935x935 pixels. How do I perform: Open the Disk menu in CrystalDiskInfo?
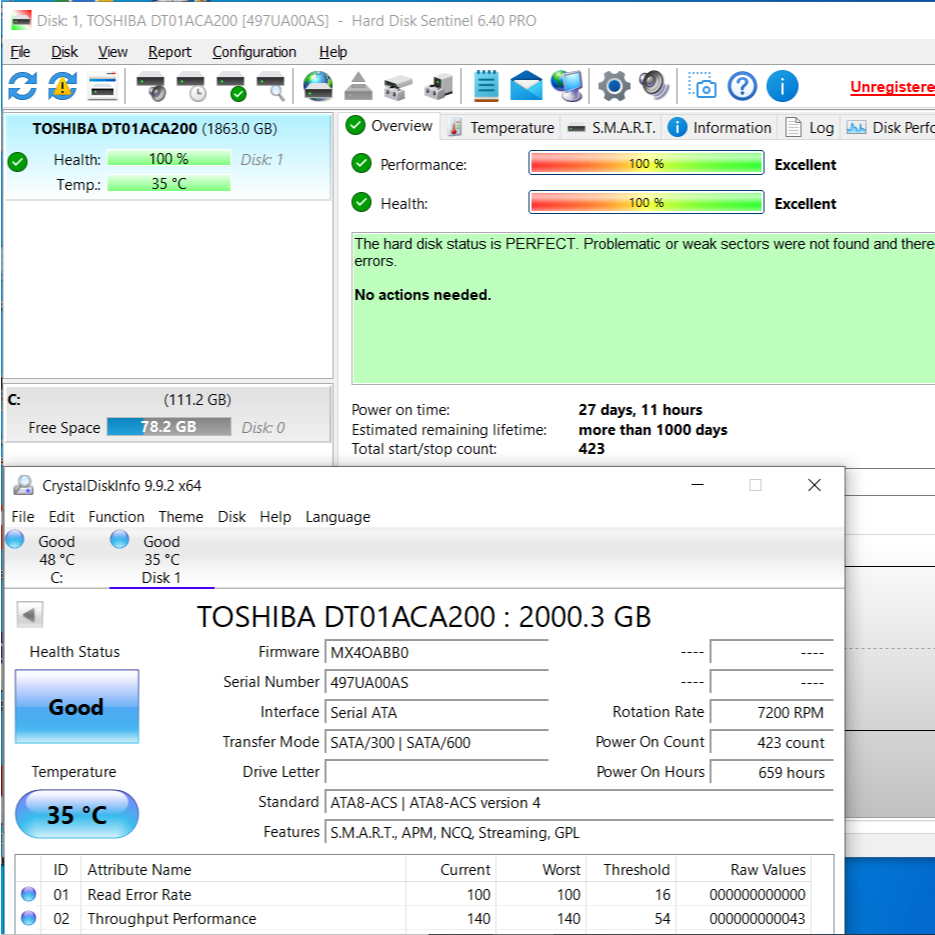(231, 516)
